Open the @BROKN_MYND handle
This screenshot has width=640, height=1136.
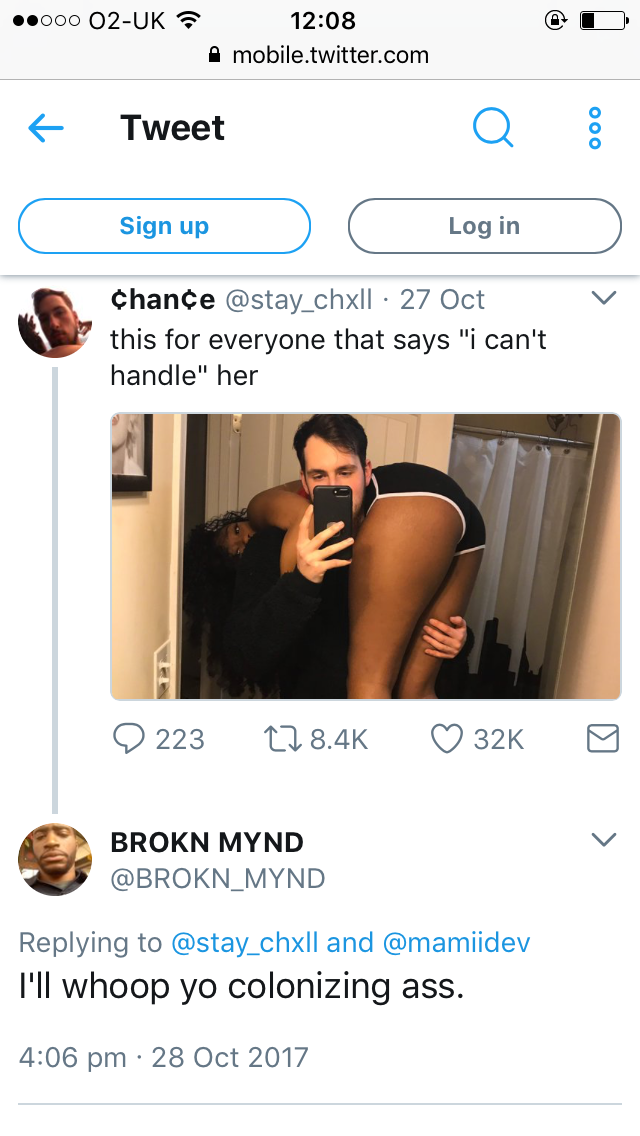coord(217,879)
